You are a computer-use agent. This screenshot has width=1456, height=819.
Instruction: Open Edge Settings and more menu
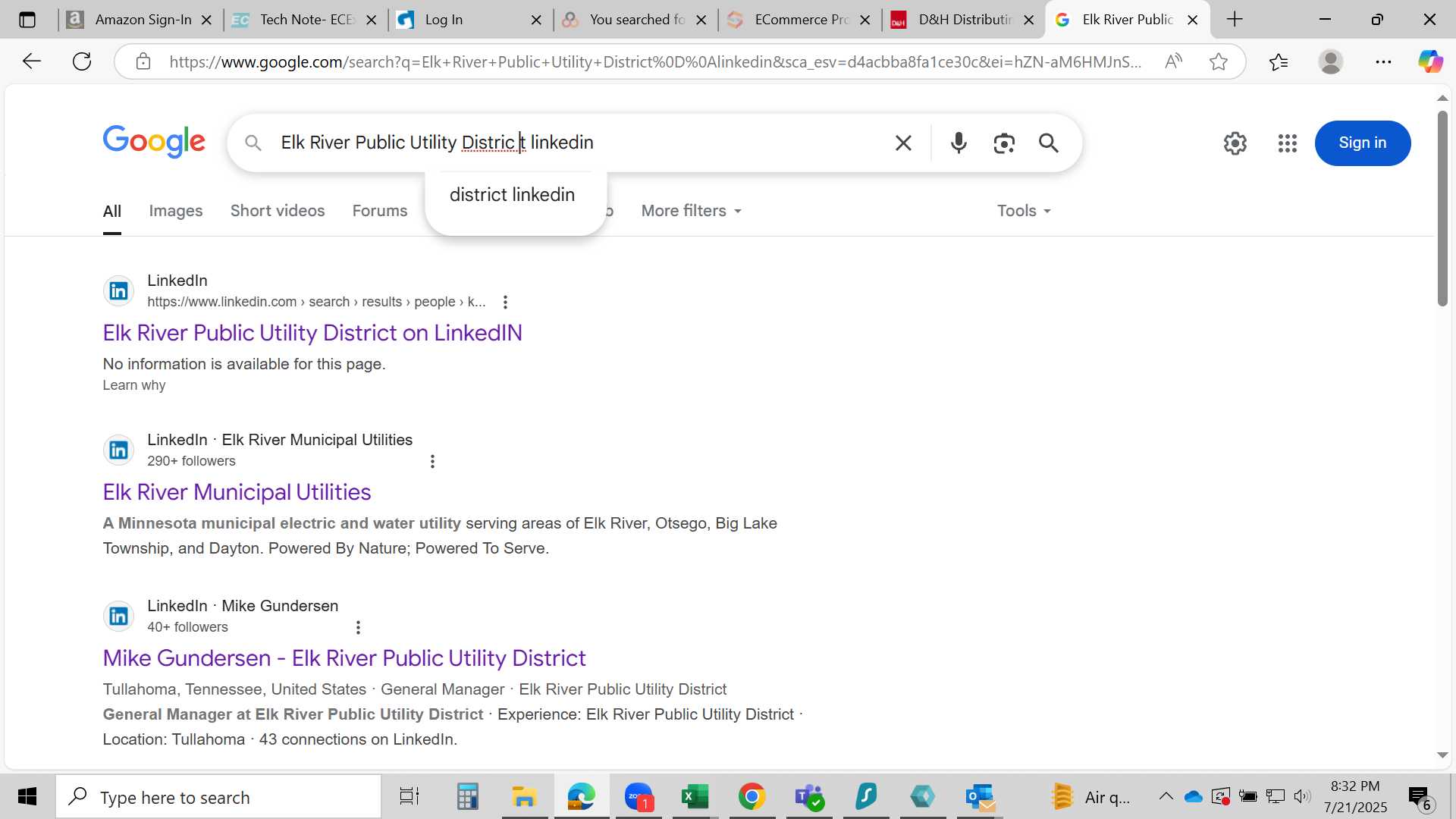click(x=1383, y=61)
